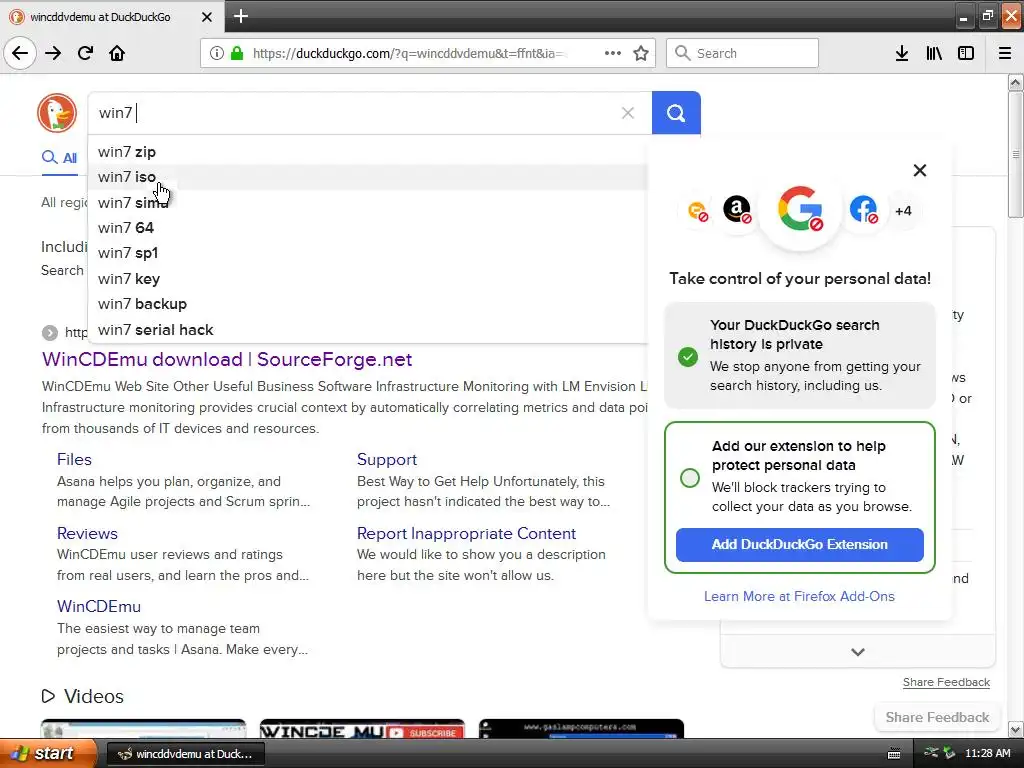Close the wincddvdemu at DuckDuckGo tab
This screenshot has height=768, width=1024.
tap(207, 17)
